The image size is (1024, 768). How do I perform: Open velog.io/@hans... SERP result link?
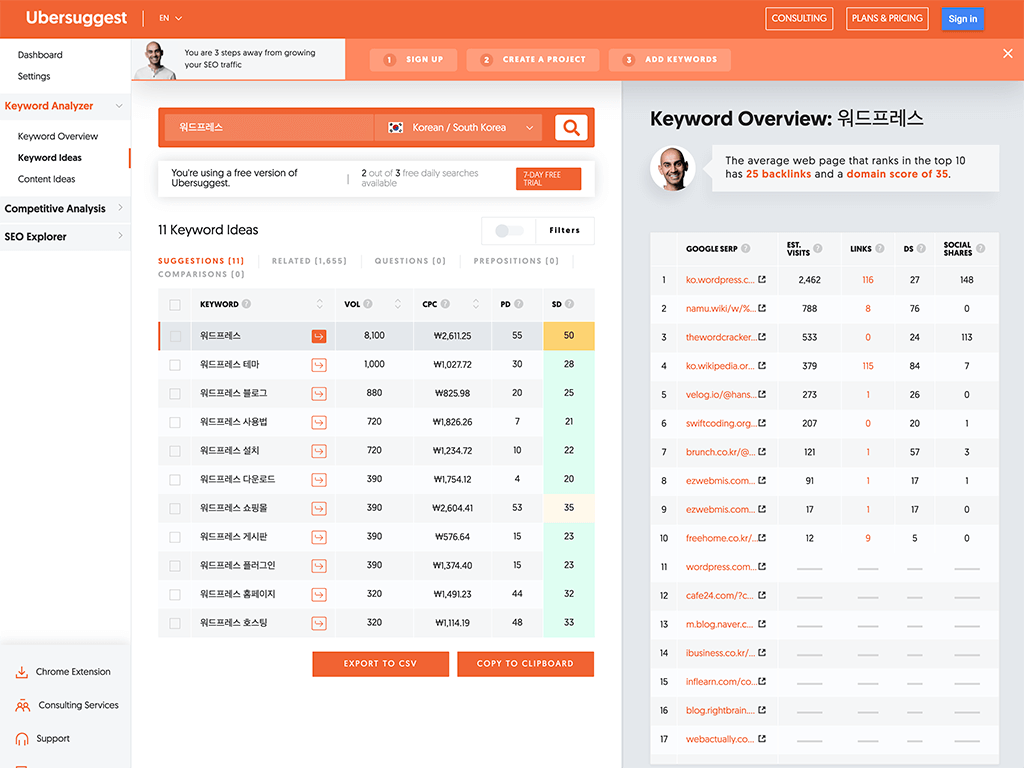721,394
